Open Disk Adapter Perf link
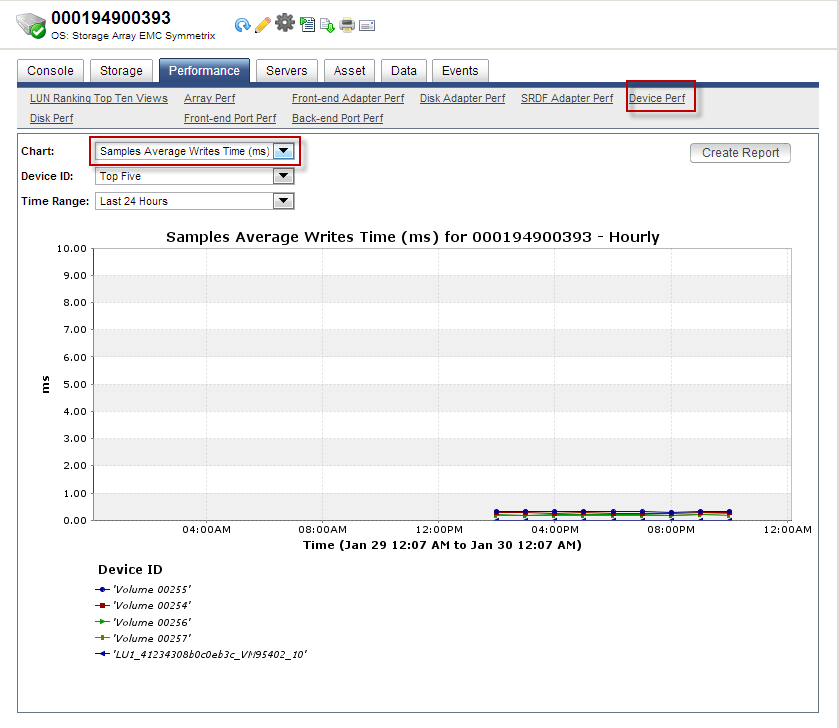 pos(462,98)
